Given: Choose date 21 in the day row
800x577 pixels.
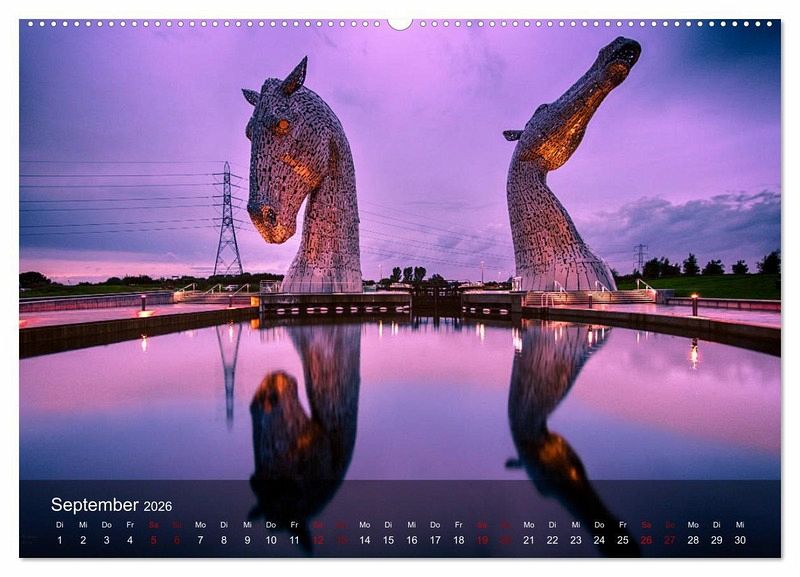Looking at the screenshot, I should 529,540.
